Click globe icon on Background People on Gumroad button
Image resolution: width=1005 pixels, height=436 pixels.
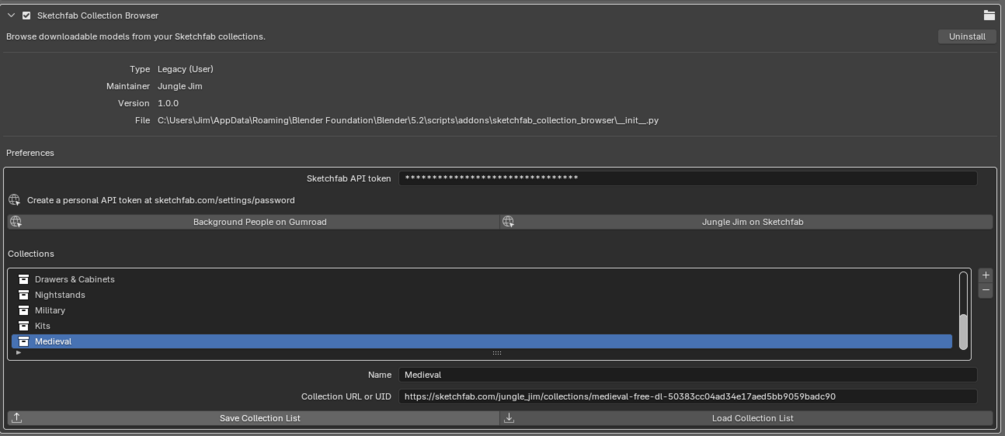16,222
